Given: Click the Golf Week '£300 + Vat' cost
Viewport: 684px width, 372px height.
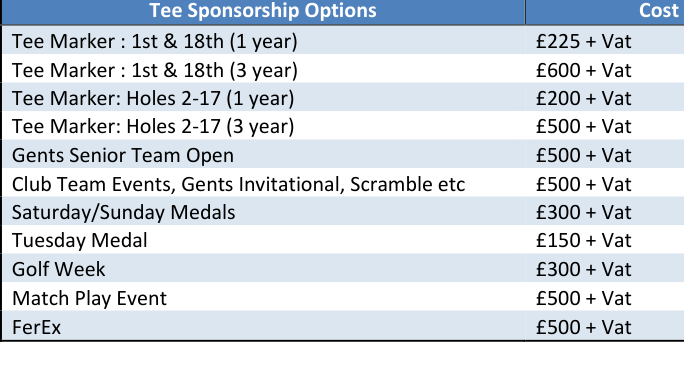Looking at the screenshot, I should [605, 268].
